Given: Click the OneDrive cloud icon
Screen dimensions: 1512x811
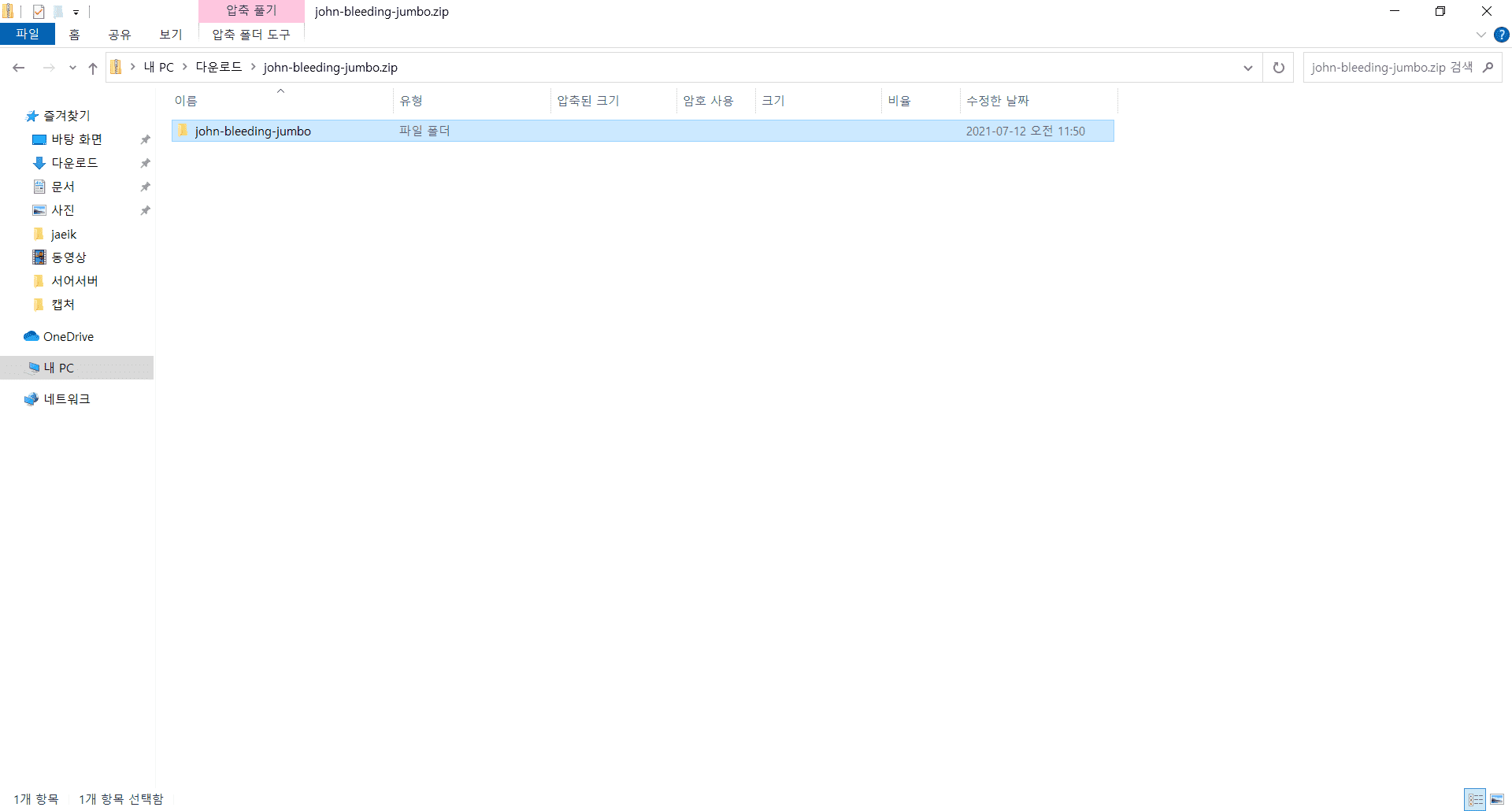Looking at the screenshot, I should coord(31,336).
